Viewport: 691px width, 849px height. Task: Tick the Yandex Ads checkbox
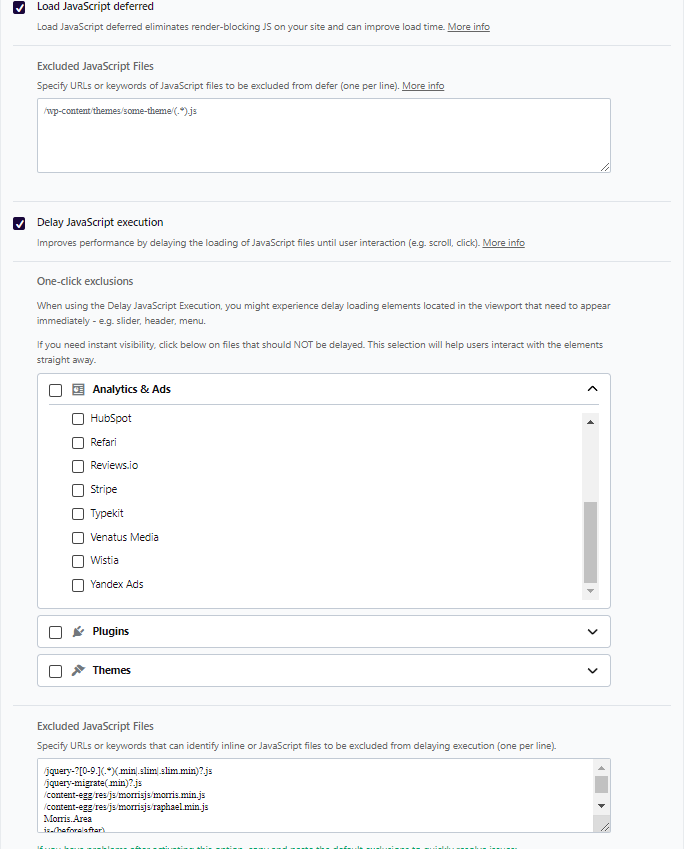coord(78,585)
